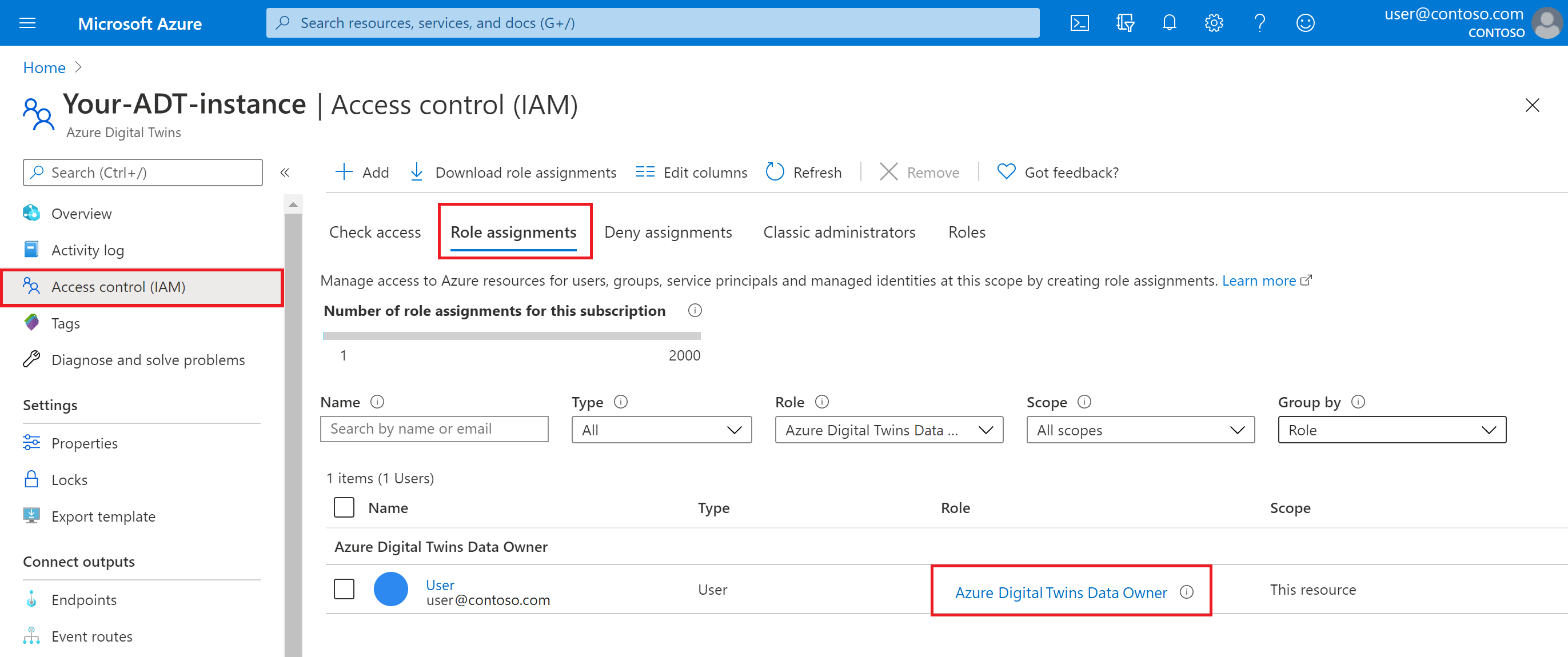Expand the Scope filter dropdown
This screenshot has width=1568, height=657.
(x=1139, y=429)
